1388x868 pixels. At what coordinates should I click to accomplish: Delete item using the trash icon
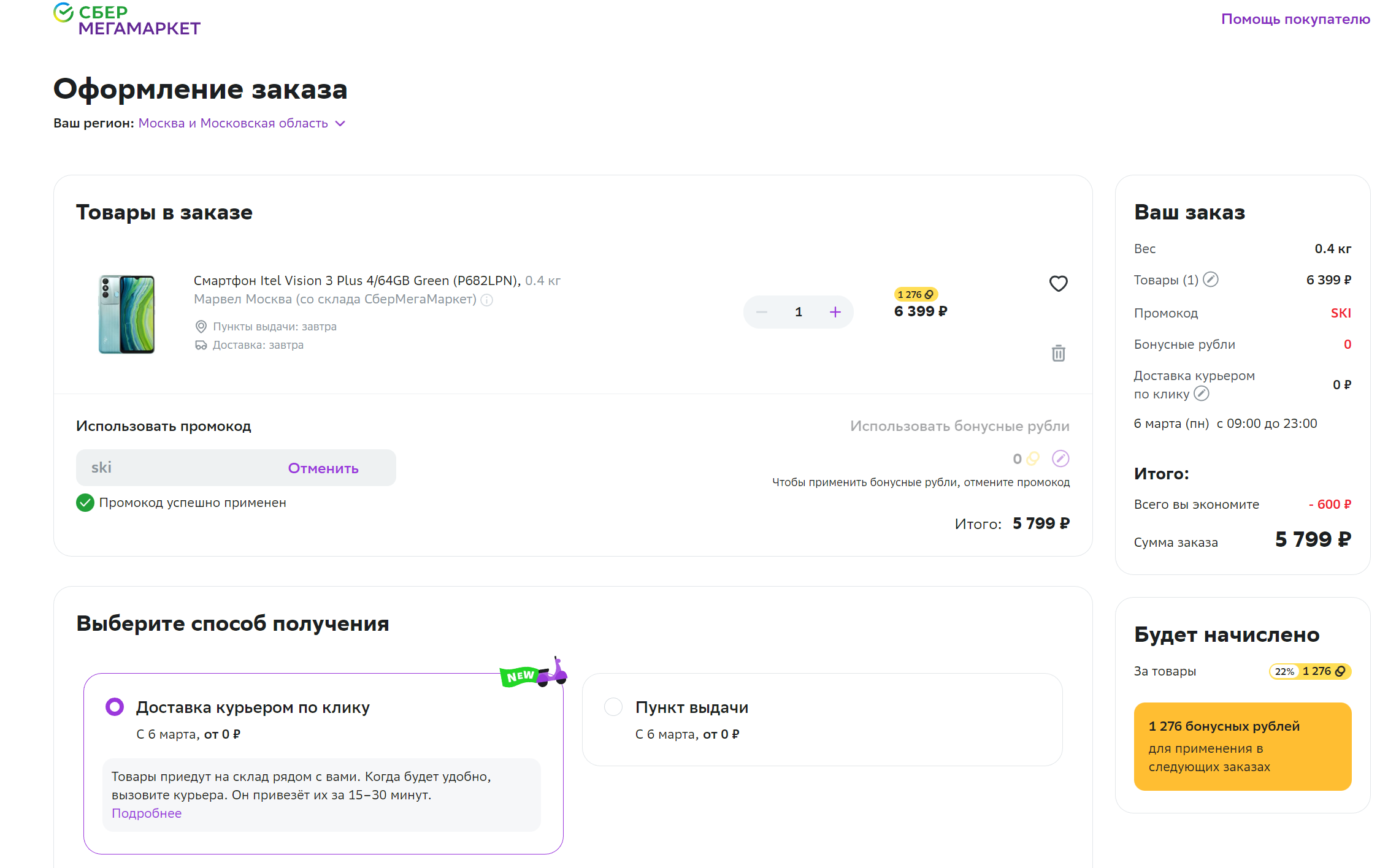coord(1058,353)
